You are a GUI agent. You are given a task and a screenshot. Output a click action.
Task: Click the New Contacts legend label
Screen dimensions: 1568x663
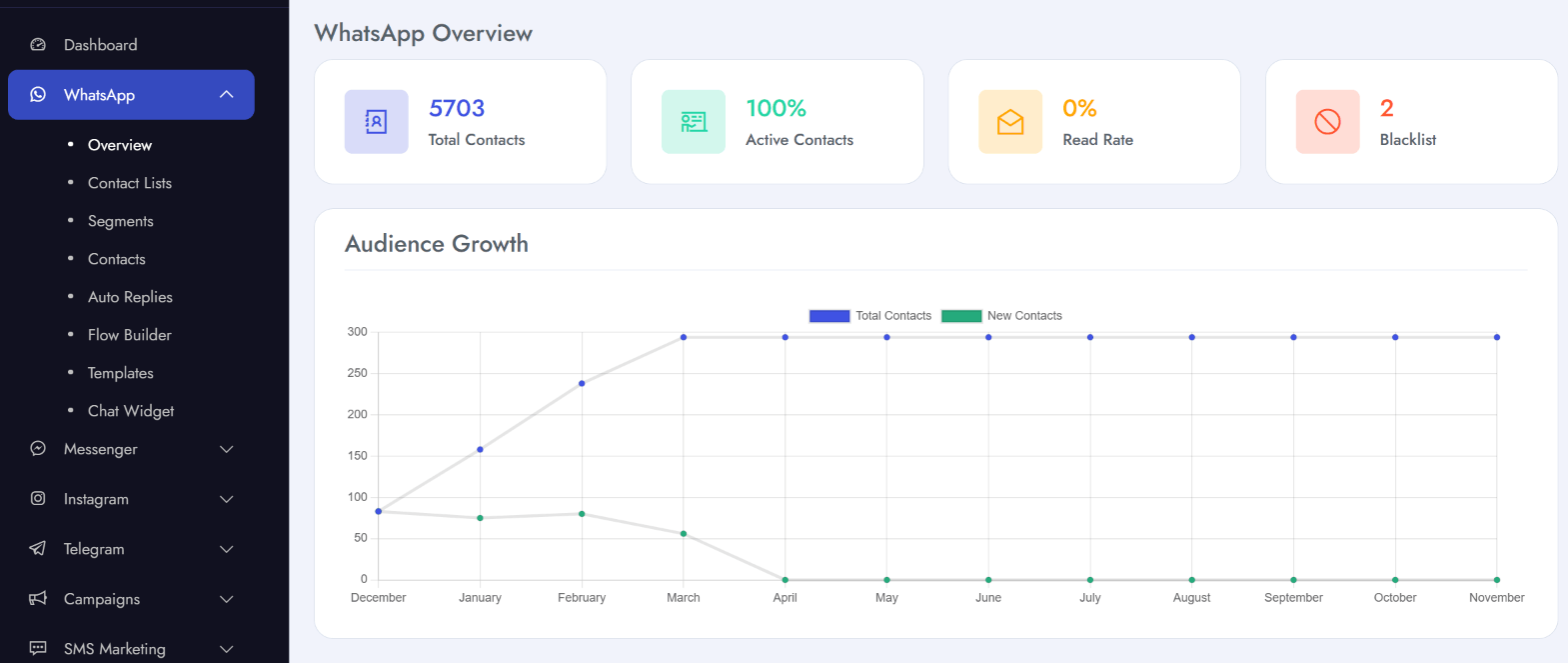point(1024,316)
